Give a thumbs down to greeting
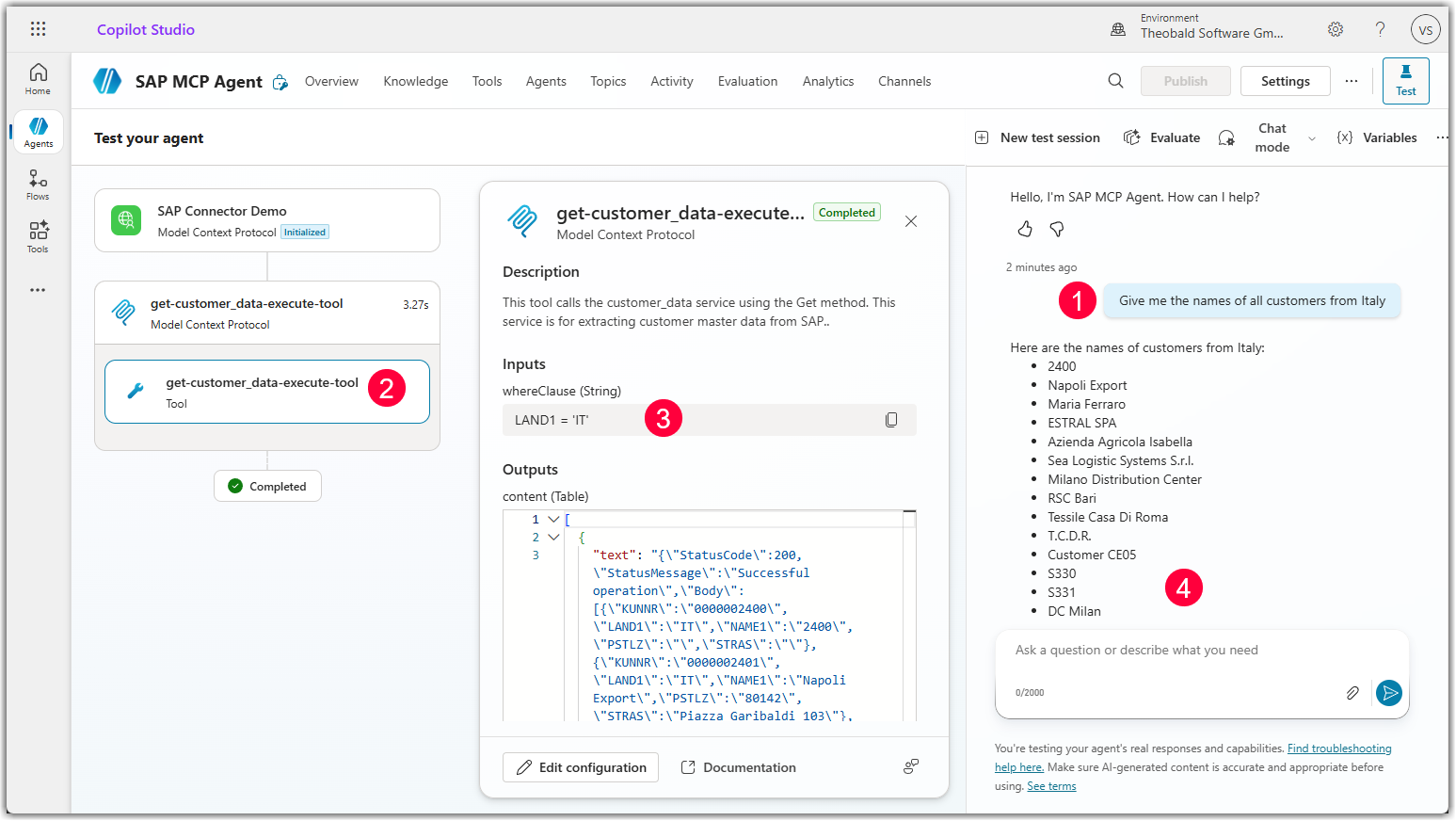The image size is (1456, 821). (1057, 229)
